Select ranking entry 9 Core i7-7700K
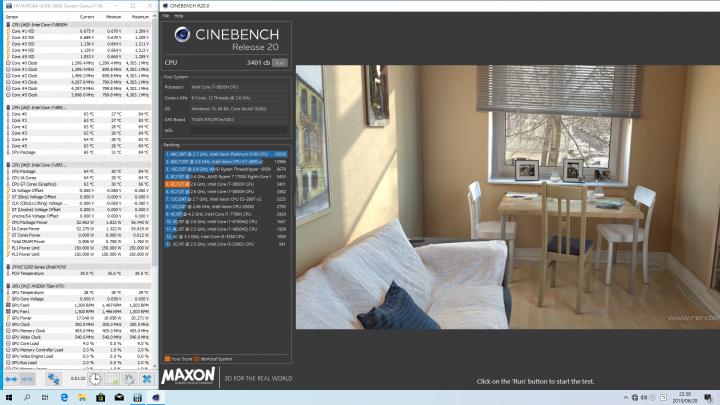Image resolution: width=720 pixels, height=405 pixels. (x=226, y=214)
